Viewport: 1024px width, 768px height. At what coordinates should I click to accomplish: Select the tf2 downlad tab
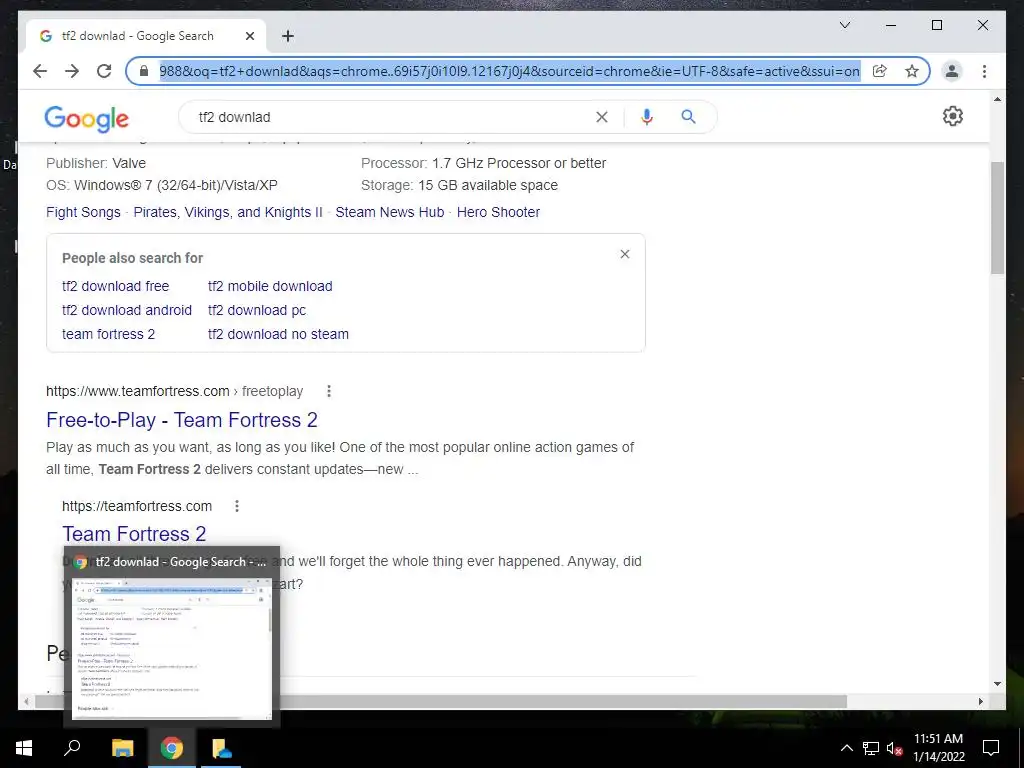(145, 36)
